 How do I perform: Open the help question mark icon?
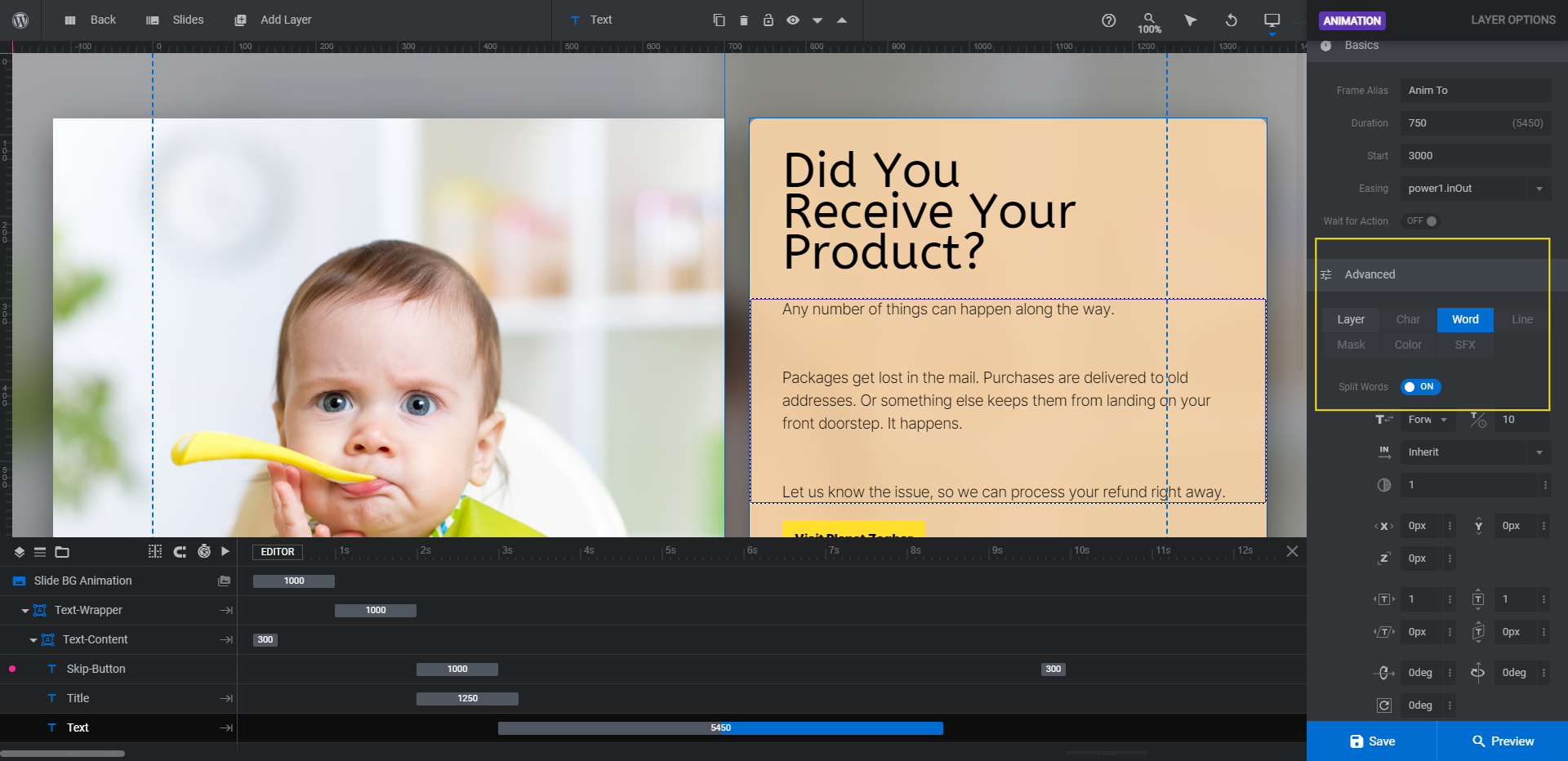tap(1108, 20)
